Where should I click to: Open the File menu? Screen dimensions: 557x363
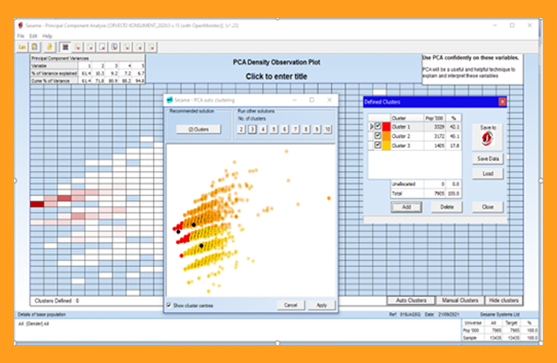(x=21, y=36)
